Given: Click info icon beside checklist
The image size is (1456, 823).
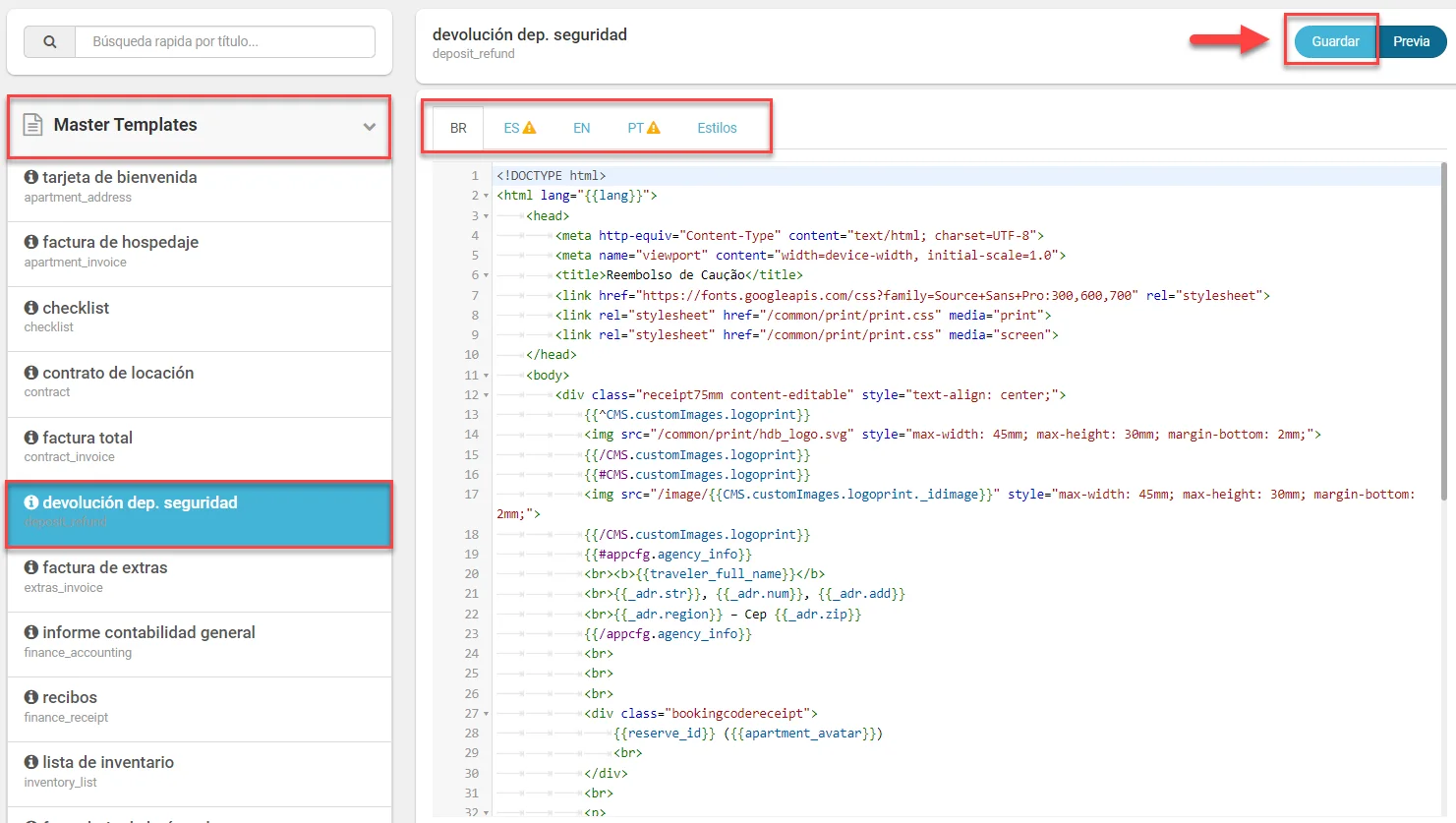Looking at the screenshot, I should [x=31, y=308].
